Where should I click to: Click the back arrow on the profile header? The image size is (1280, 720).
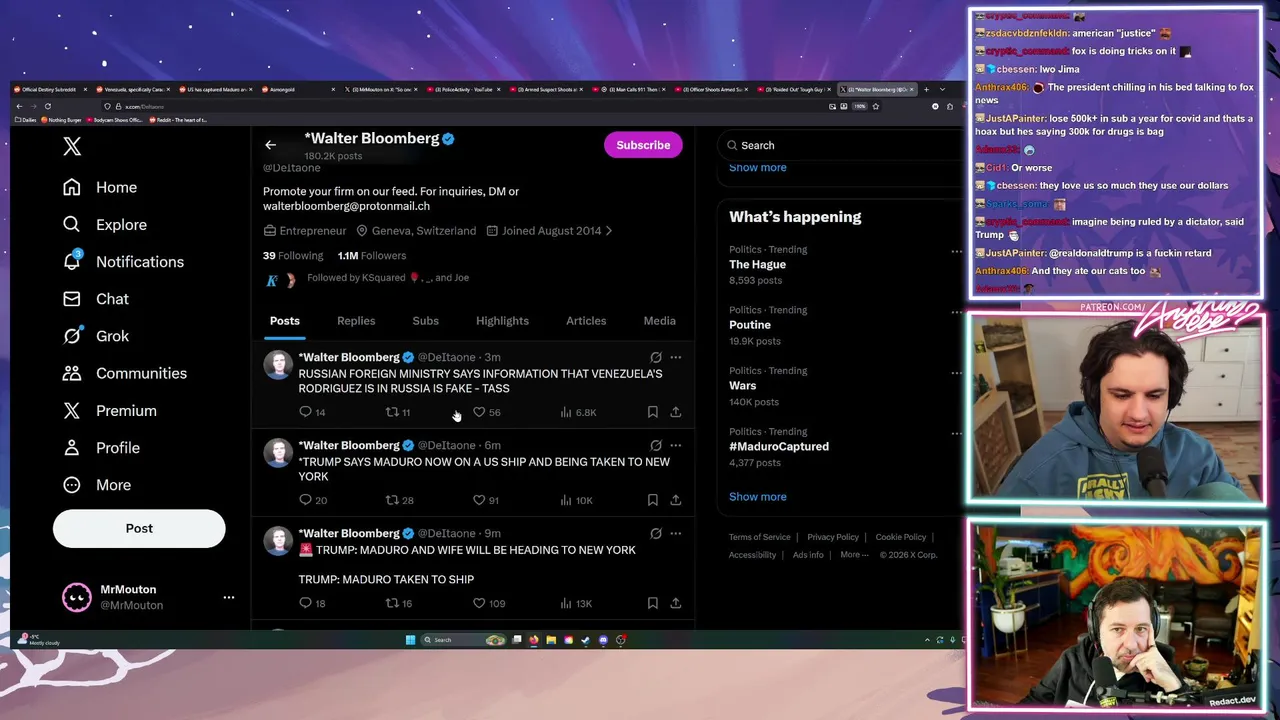click(x=270, y=145)
